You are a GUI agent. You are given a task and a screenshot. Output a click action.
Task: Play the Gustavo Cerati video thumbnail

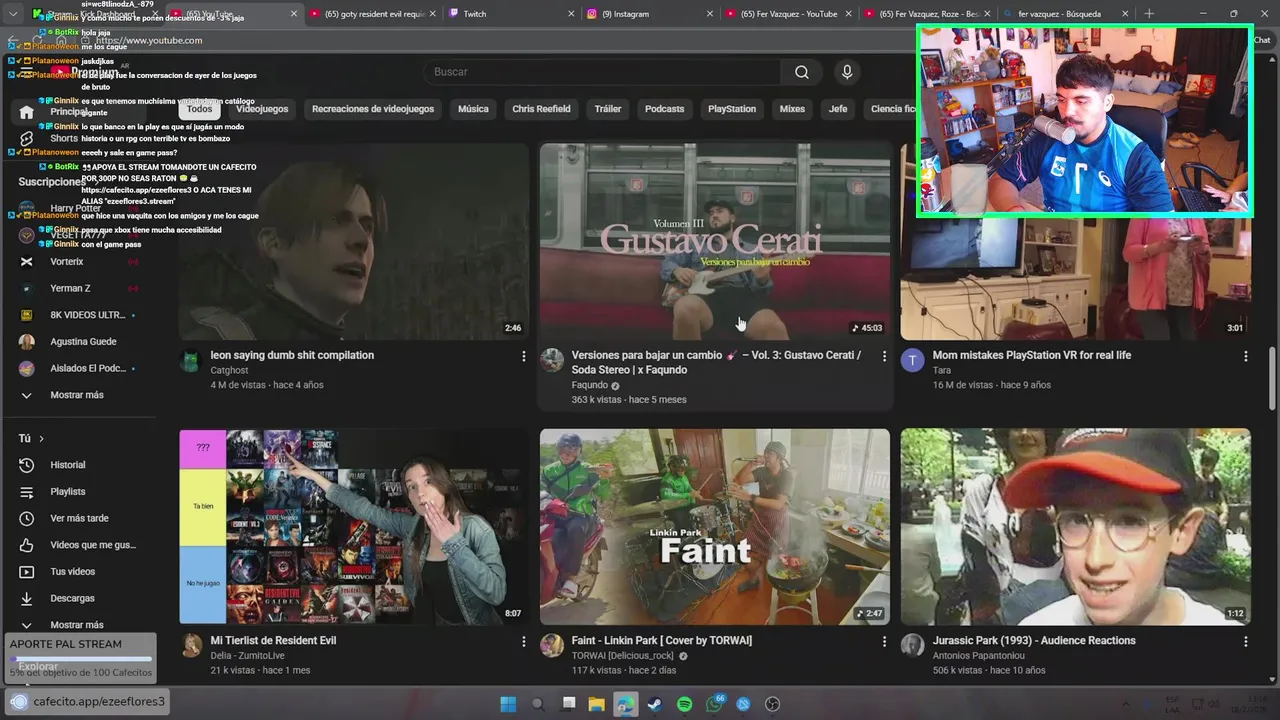click(714, 241)
